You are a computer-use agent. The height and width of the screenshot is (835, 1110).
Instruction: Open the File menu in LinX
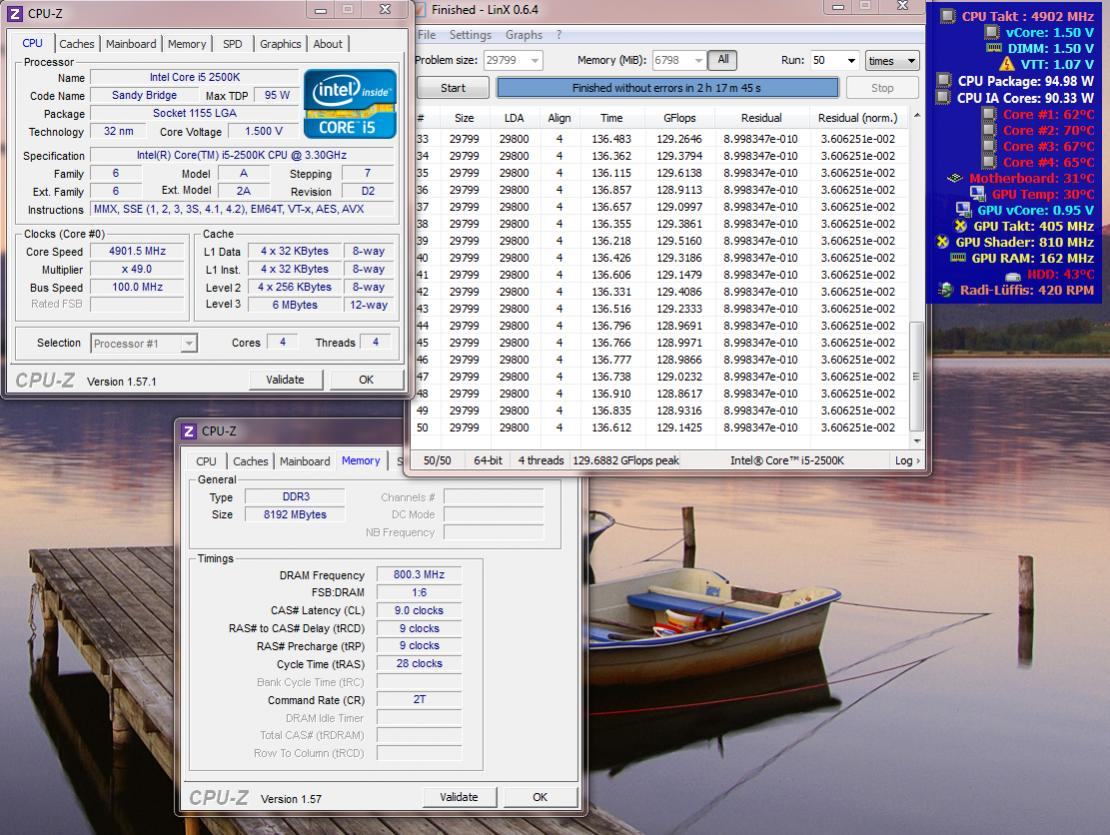point(427,35)
